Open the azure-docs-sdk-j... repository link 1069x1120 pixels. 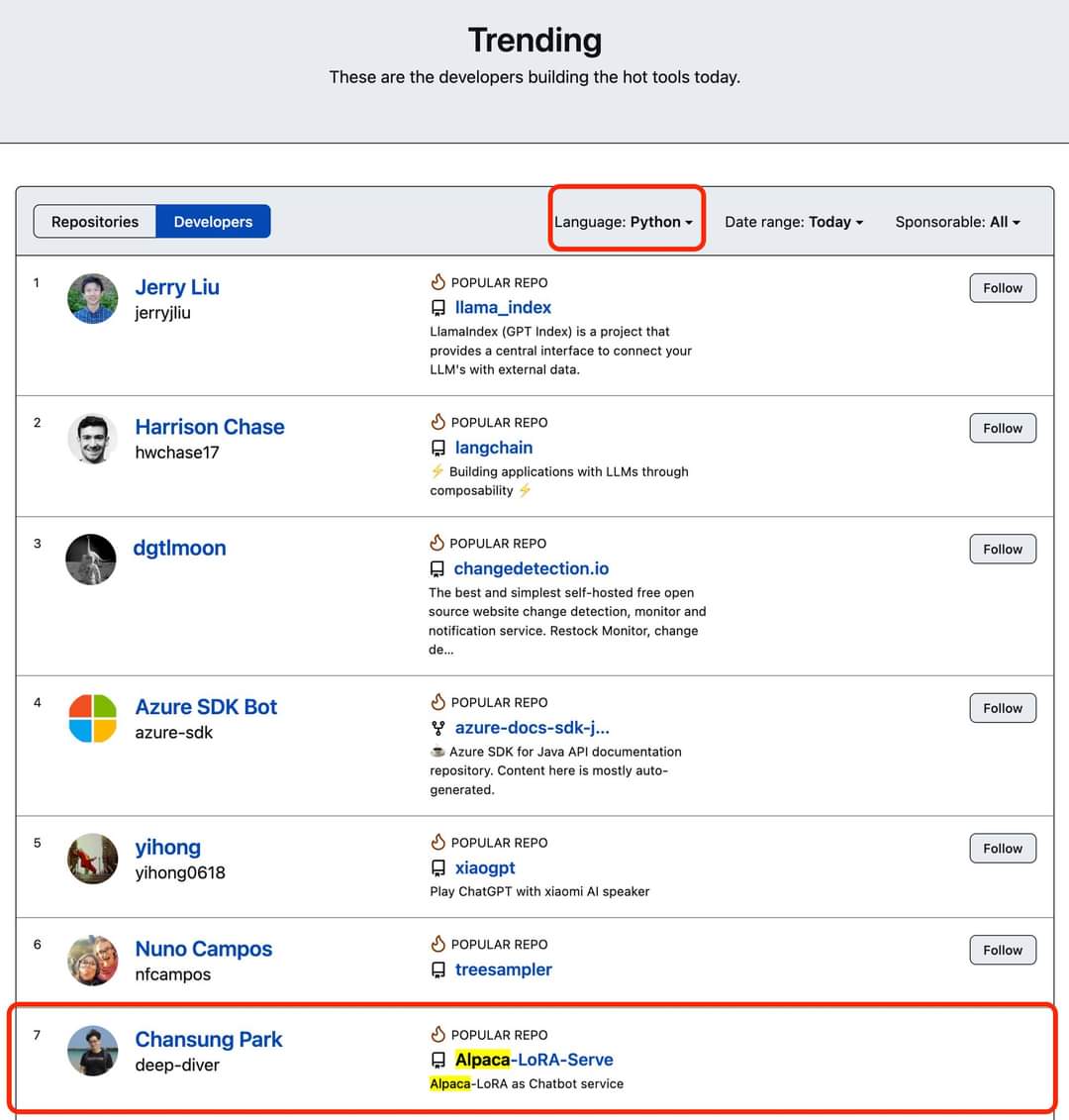532,728
